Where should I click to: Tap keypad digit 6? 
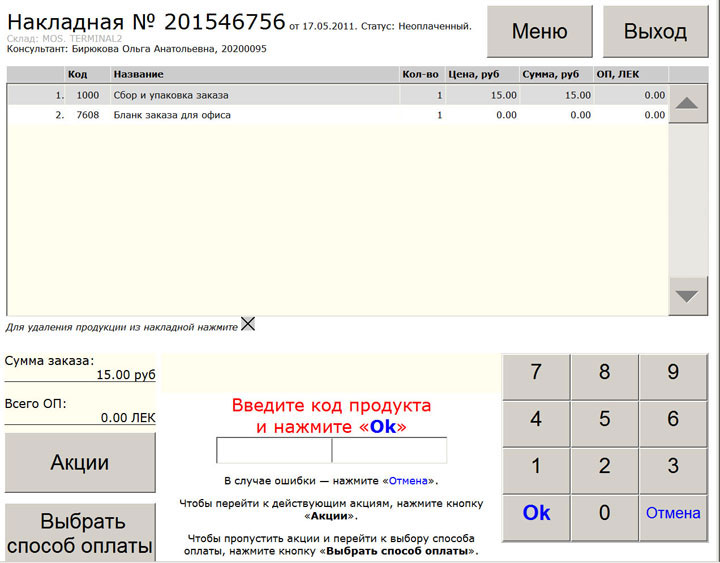pos(673,423)
